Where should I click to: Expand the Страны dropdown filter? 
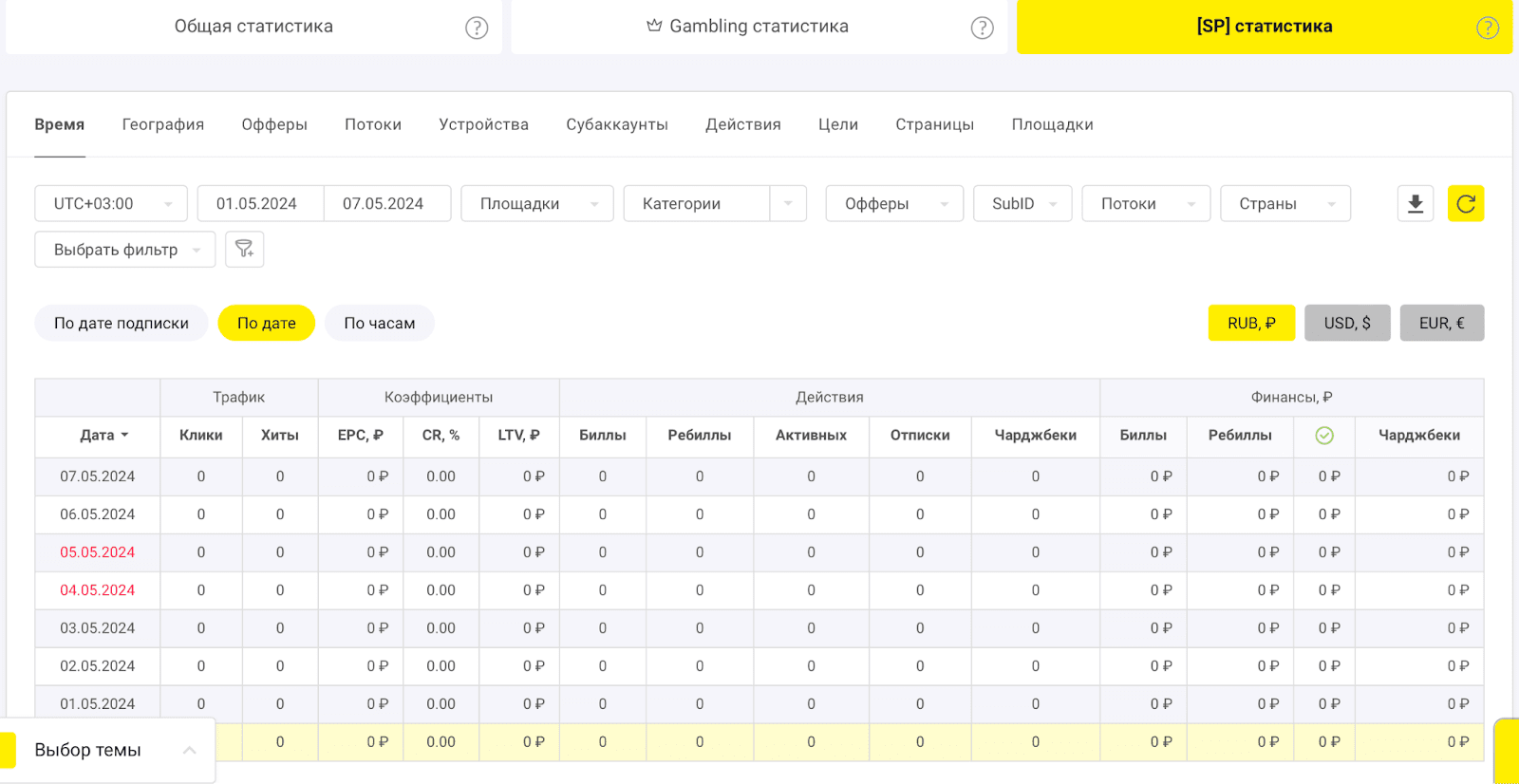pos(1285,204)
